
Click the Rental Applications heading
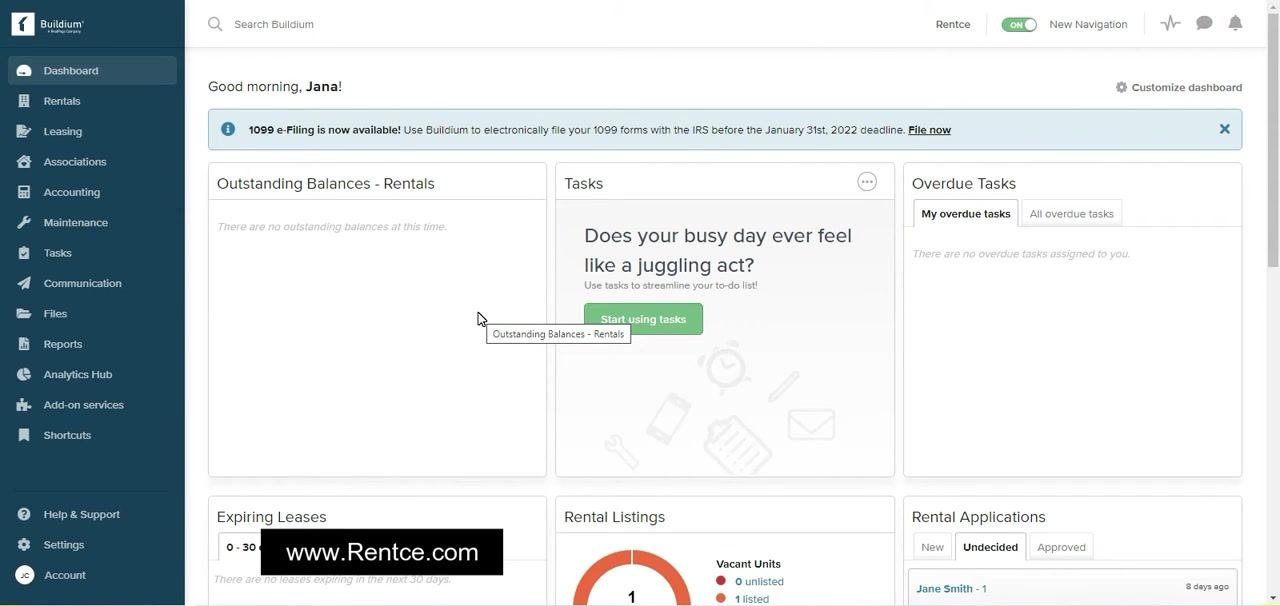(978, 517)
